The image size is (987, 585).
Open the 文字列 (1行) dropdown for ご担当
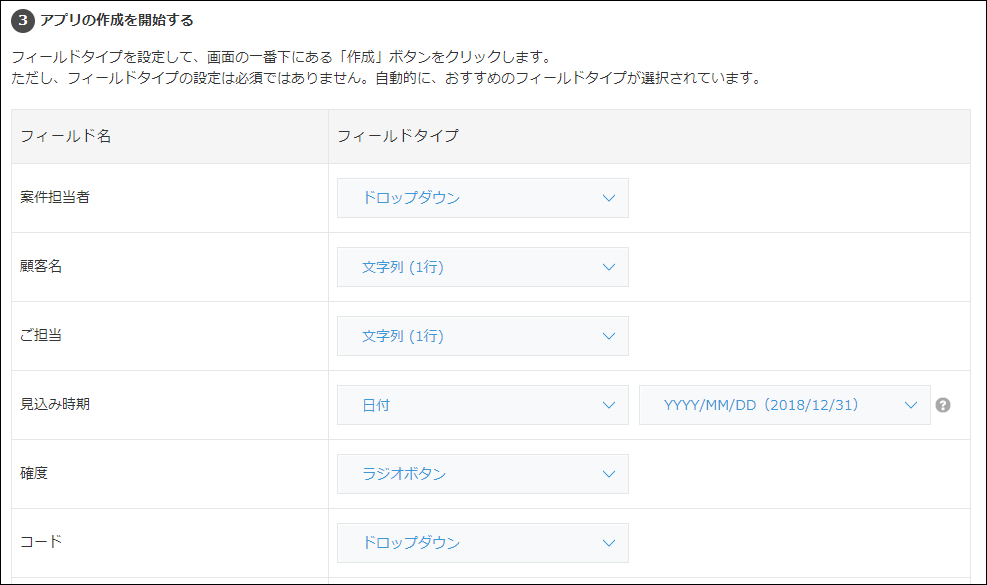click(x=483, y=336)
